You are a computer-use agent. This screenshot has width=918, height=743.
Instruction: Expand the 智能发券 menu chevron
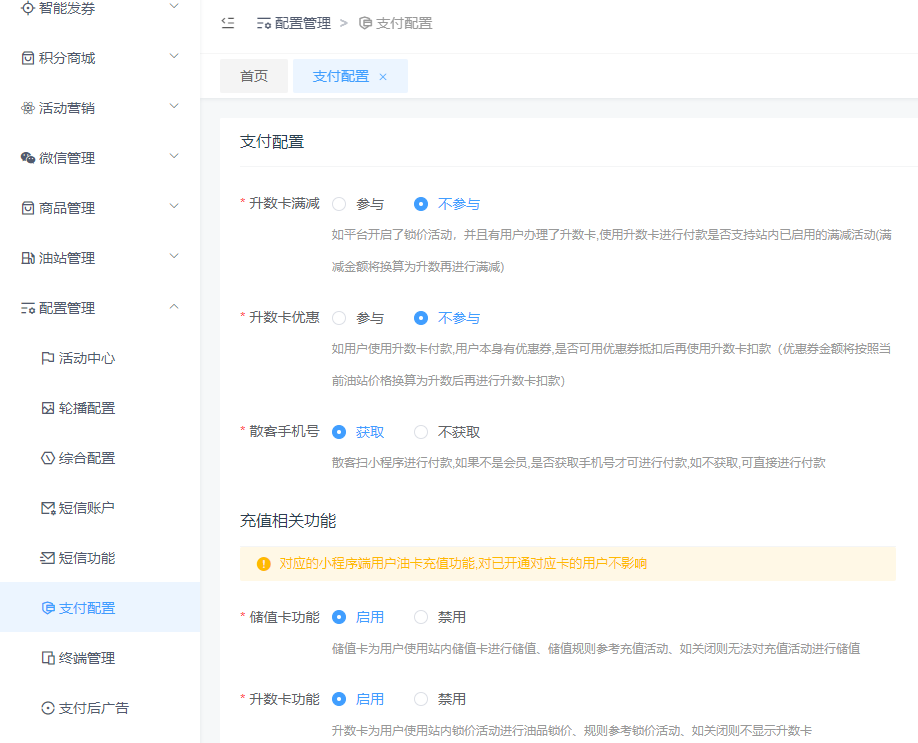point(174,6)
